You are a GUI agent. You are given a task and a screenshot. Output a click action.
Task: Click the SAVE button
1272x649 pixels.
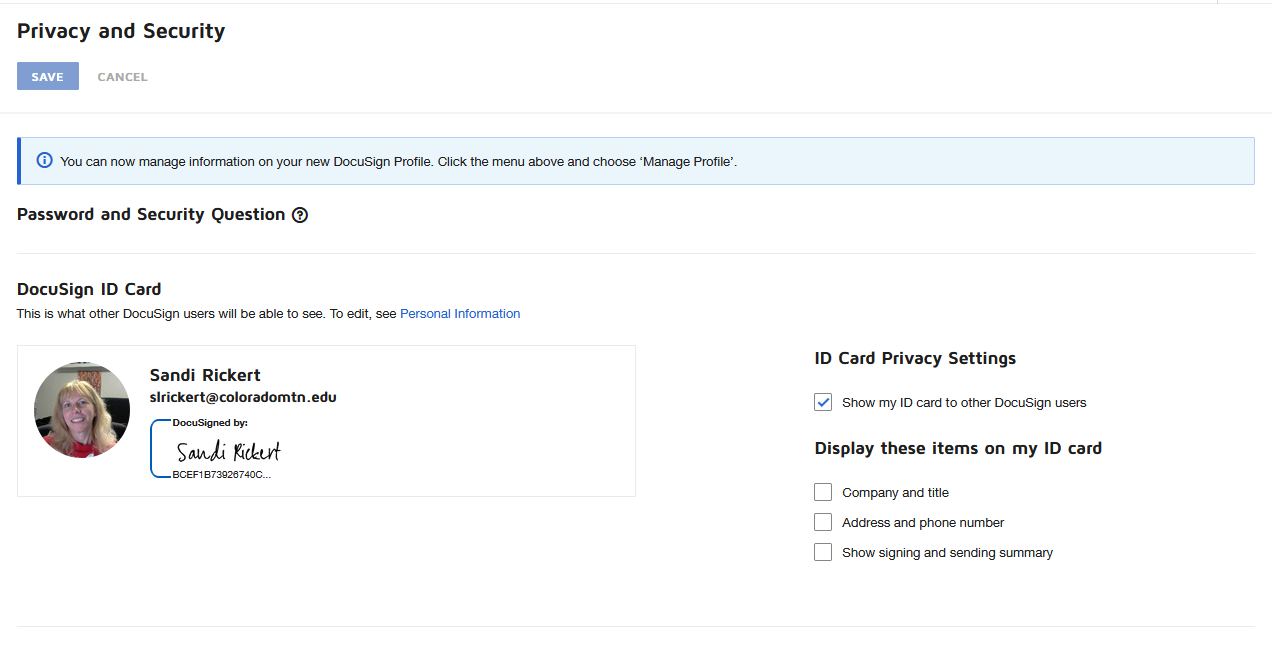47,76
